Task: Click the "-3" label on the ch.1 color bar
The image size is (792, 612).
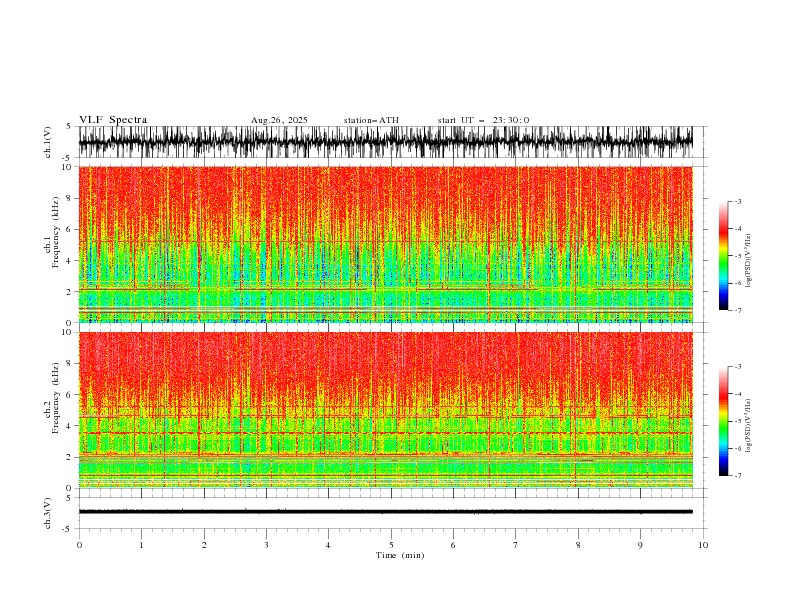Action: (x=738, y=201)
